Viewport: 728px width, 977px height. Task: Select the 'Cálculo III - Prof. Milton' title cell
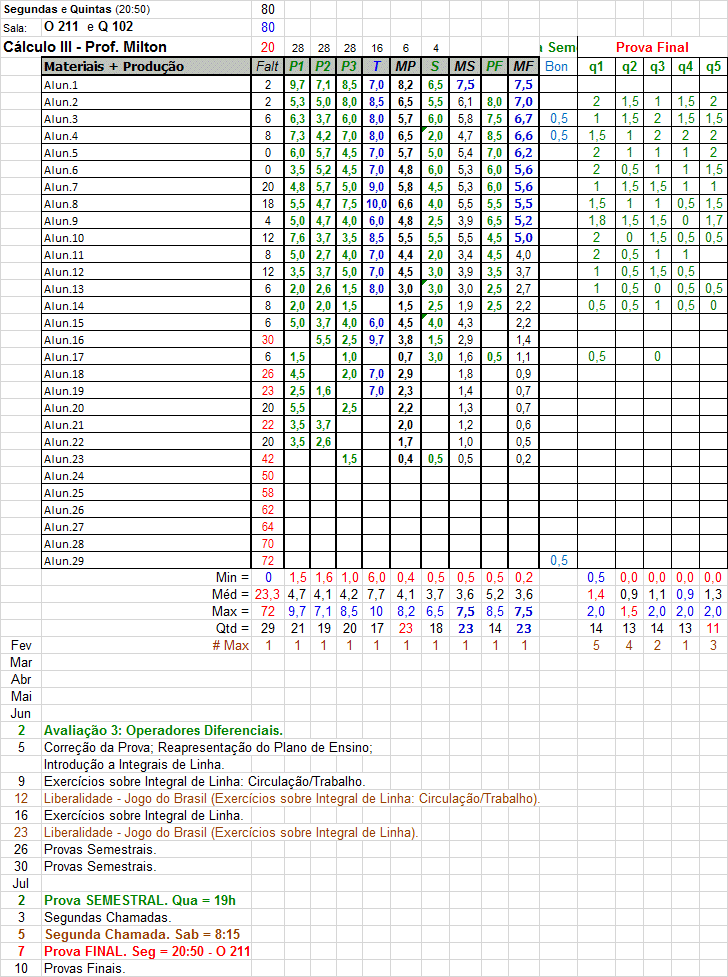[x=86, y=47]
